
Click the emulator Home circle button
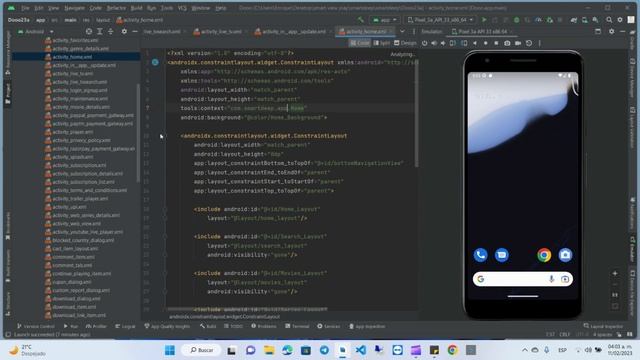[486, 43]
